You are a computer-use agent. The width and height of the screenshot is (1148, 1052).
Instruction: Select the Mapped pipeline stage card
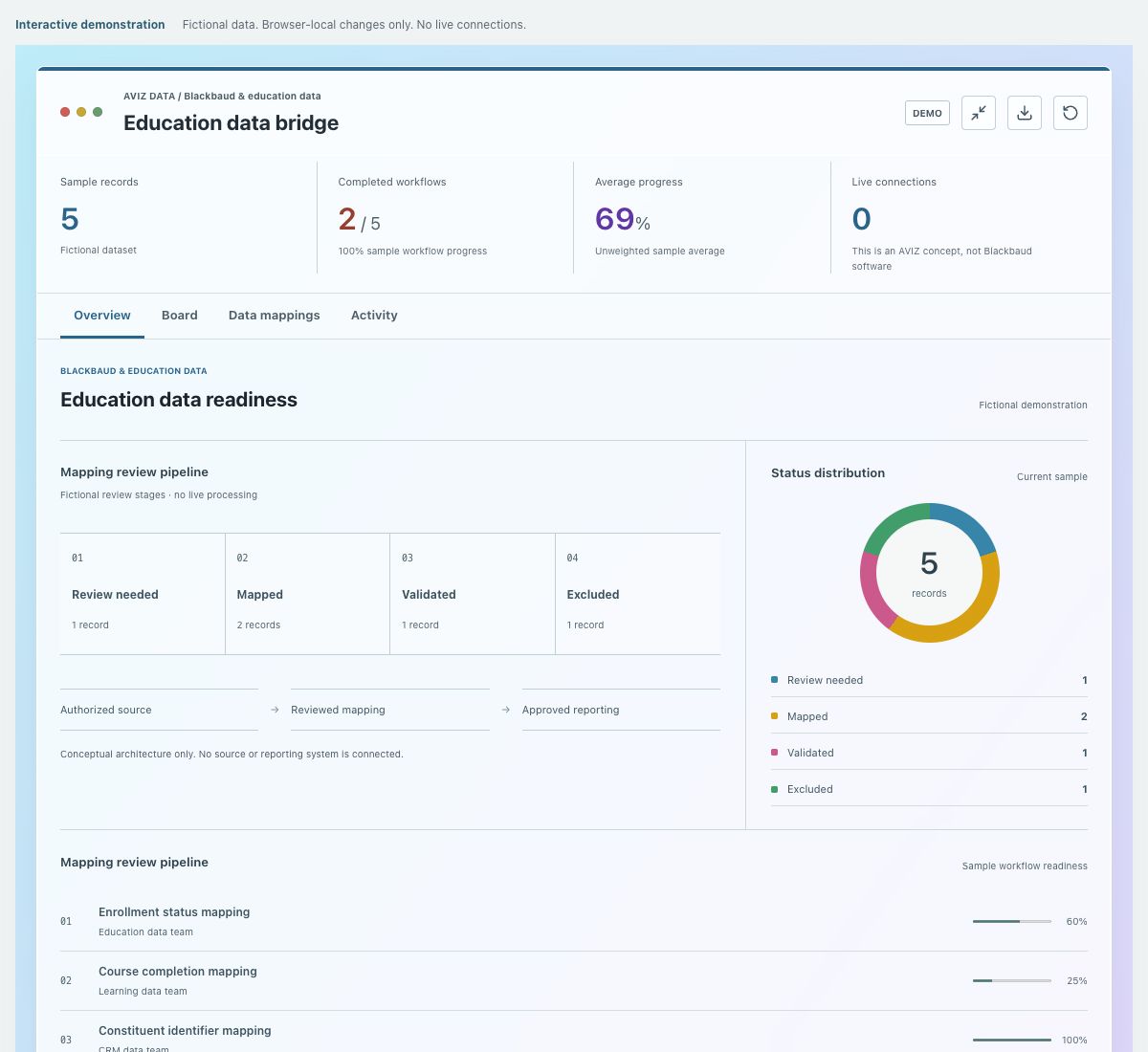tap(307, 594)
